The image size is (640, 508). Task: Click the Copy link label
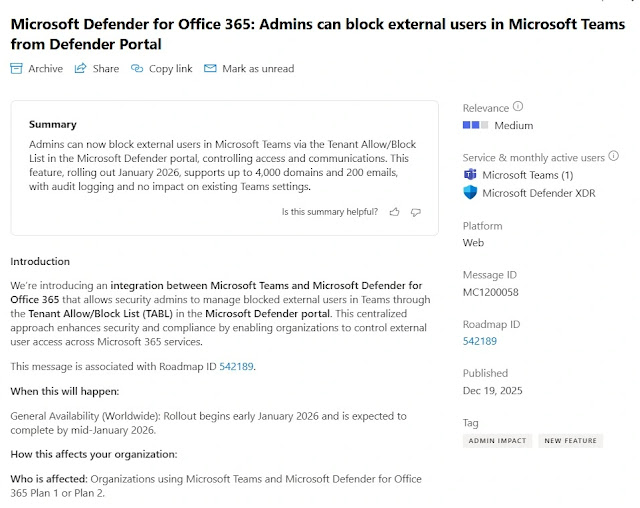click(171, 69)
